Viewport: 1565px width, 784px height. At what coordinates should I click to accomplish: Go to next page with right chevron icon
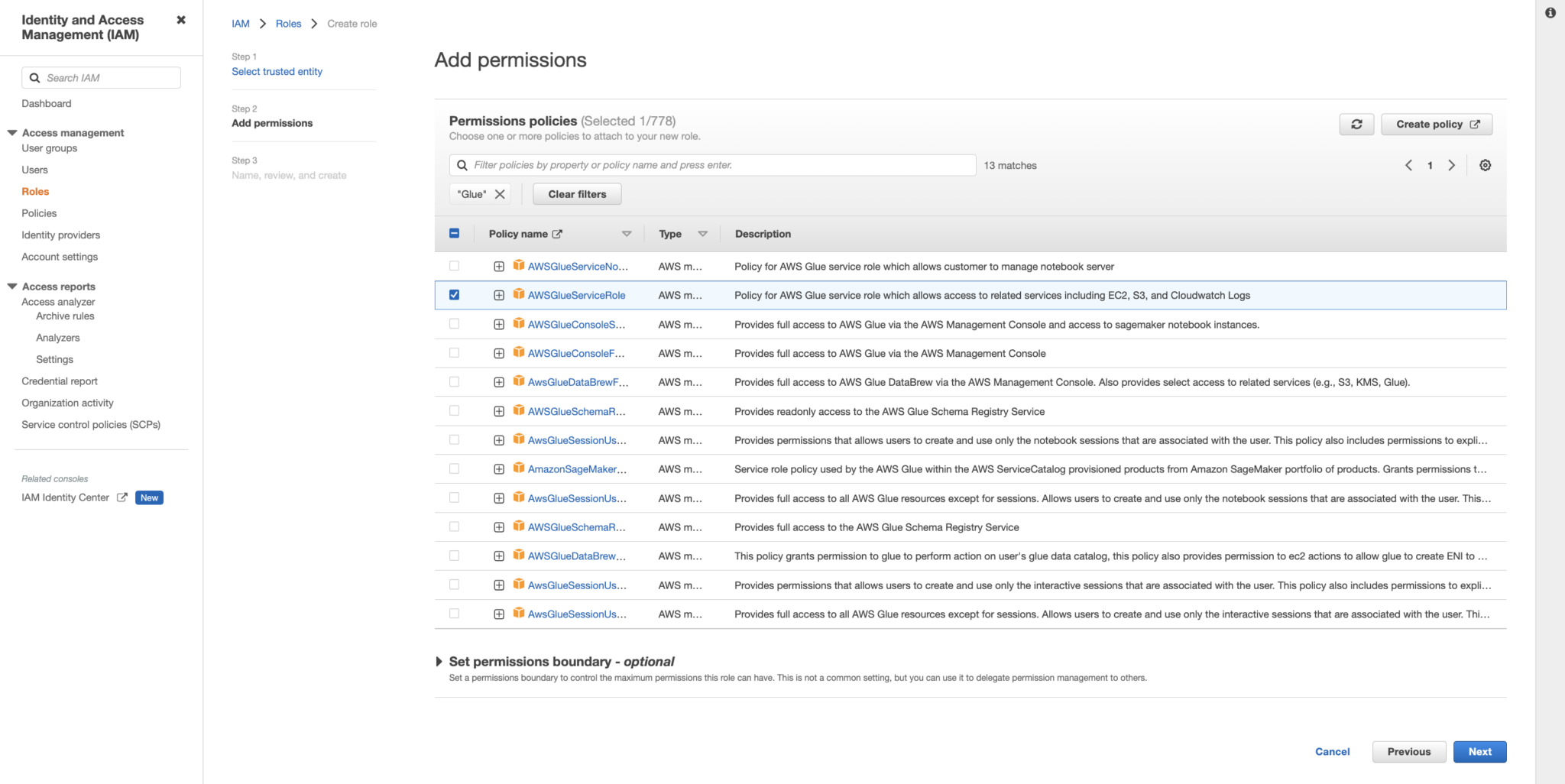pyautogui.click(x=1452, y=165)
